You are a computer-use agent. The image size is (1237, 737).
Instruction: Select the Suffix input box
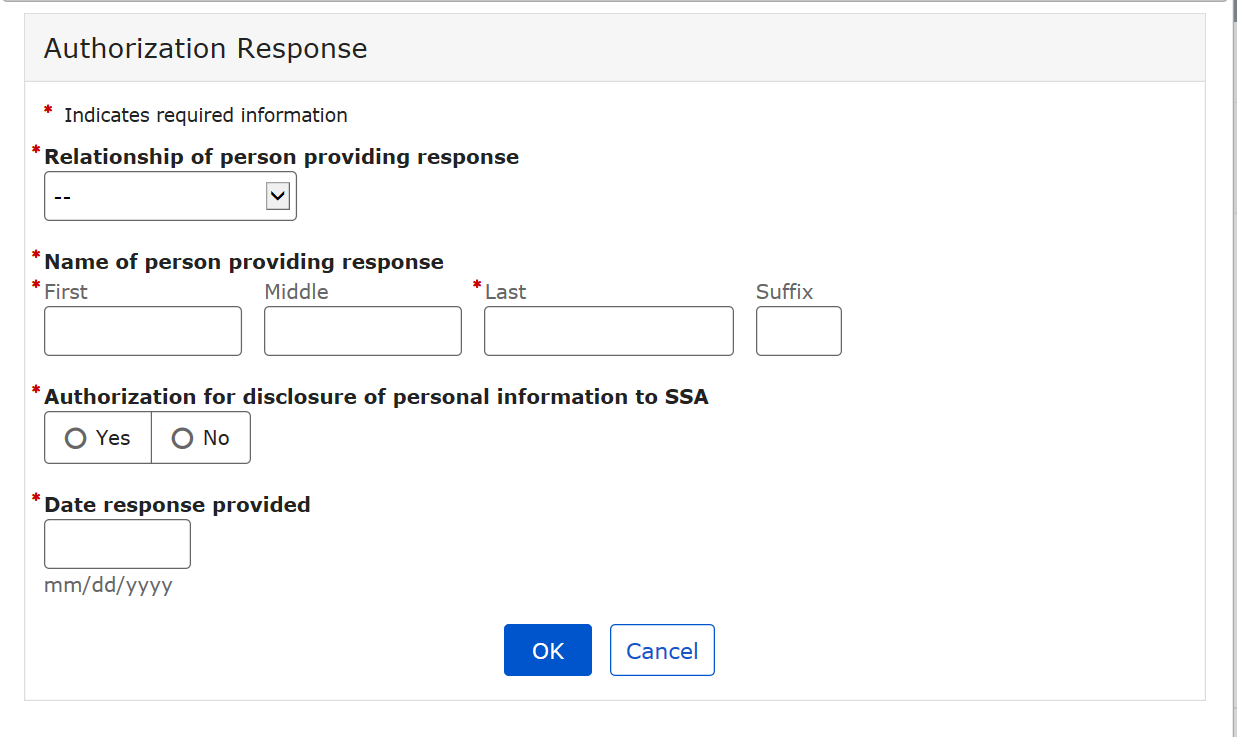coord(798,331)
